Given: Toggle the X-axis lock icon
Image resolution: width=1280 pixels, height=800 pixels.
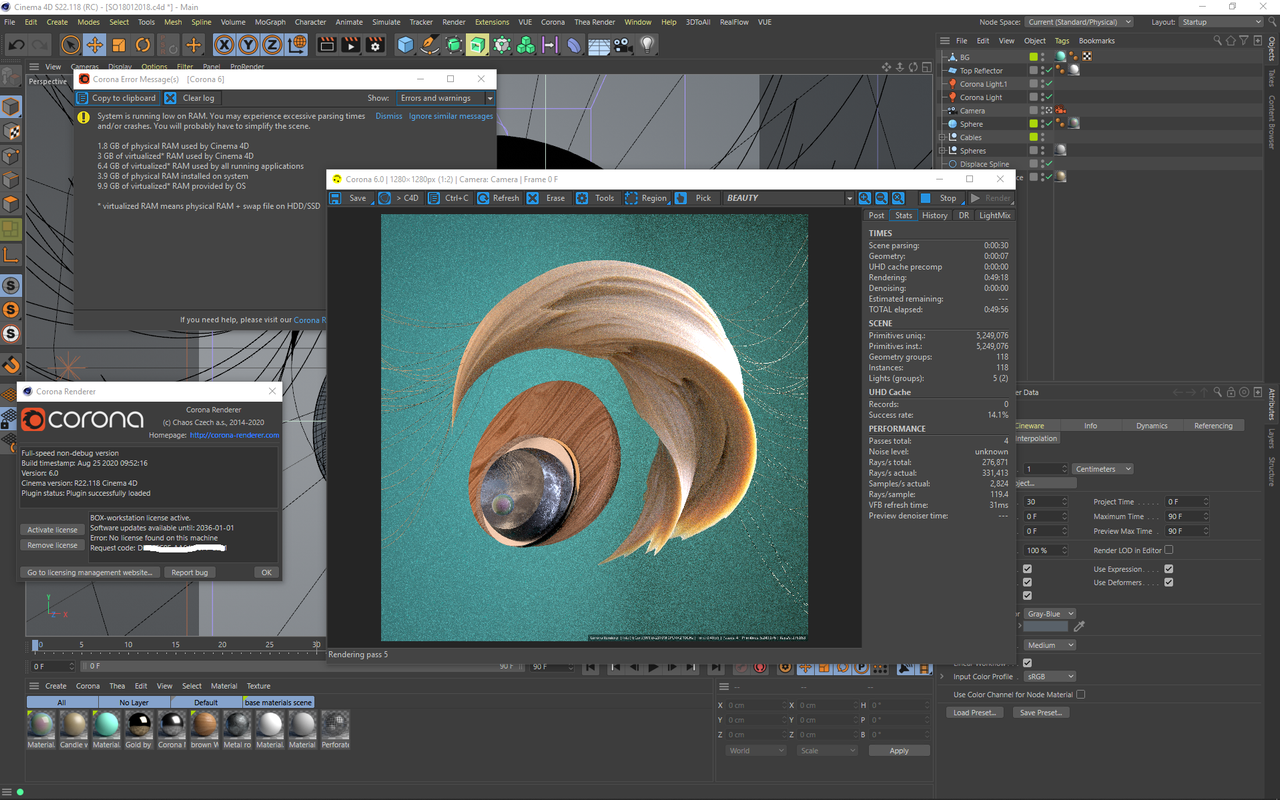Looking at the screenshot, I should [224, 45].
